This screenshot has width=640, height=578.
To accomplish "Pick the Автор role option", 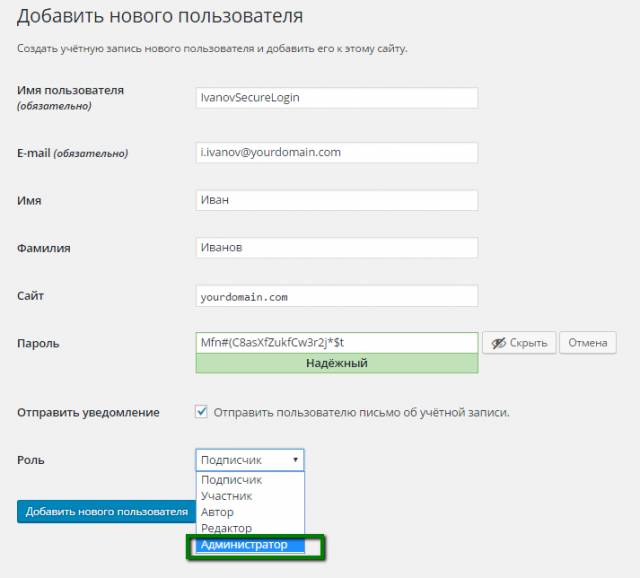I will [x=217, y=512].
